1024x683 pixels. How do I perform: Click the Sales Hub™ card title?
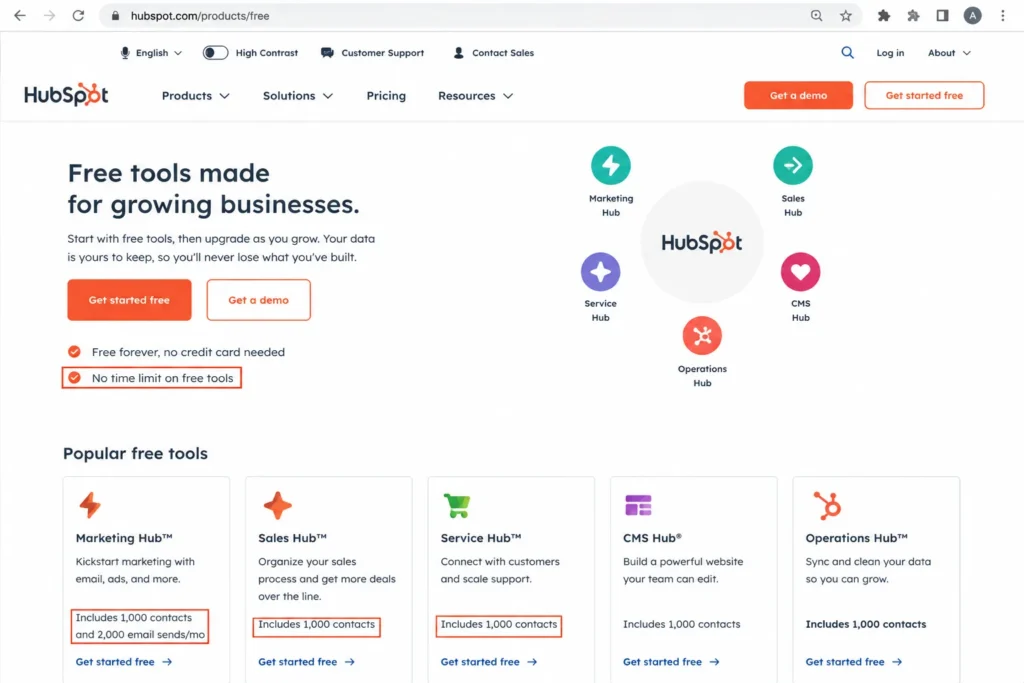coord(292,538)
